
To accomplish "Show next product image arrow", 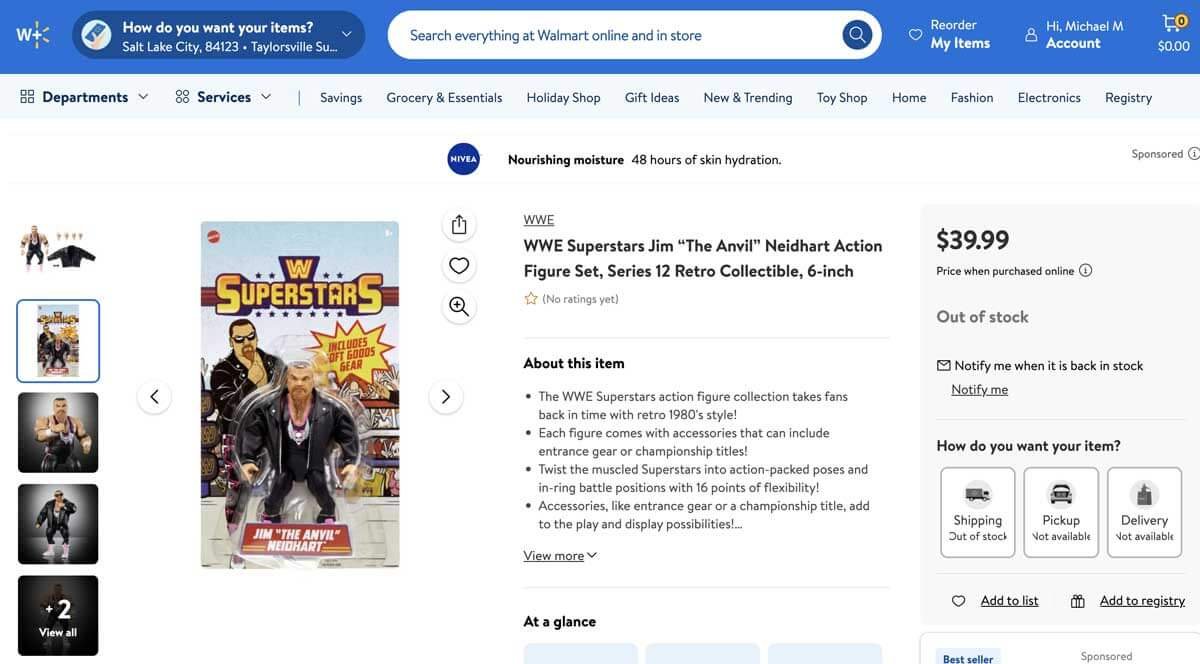I will (x=445, y=397).
